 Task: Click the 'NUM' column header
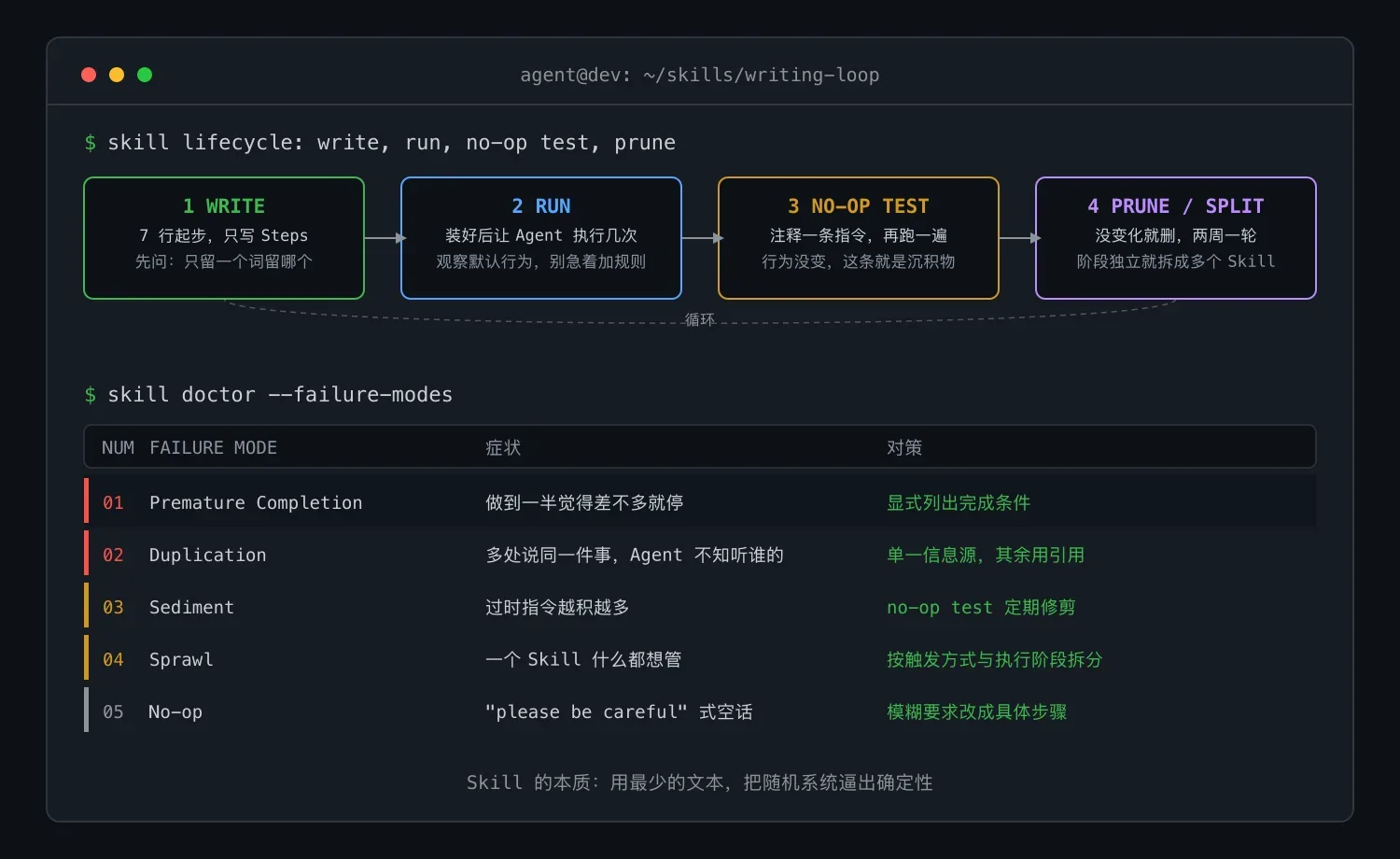coord(118,447)
